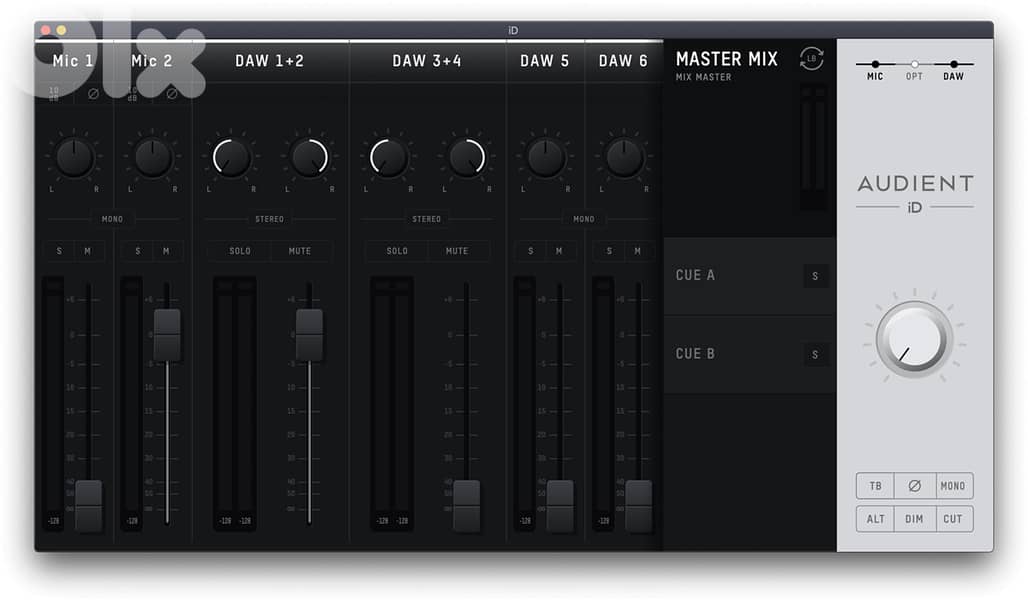This screenshot has height=600, width=1028.
Task: Toggle STEREO link on DAW 1+2
Action: click(269, 219)
